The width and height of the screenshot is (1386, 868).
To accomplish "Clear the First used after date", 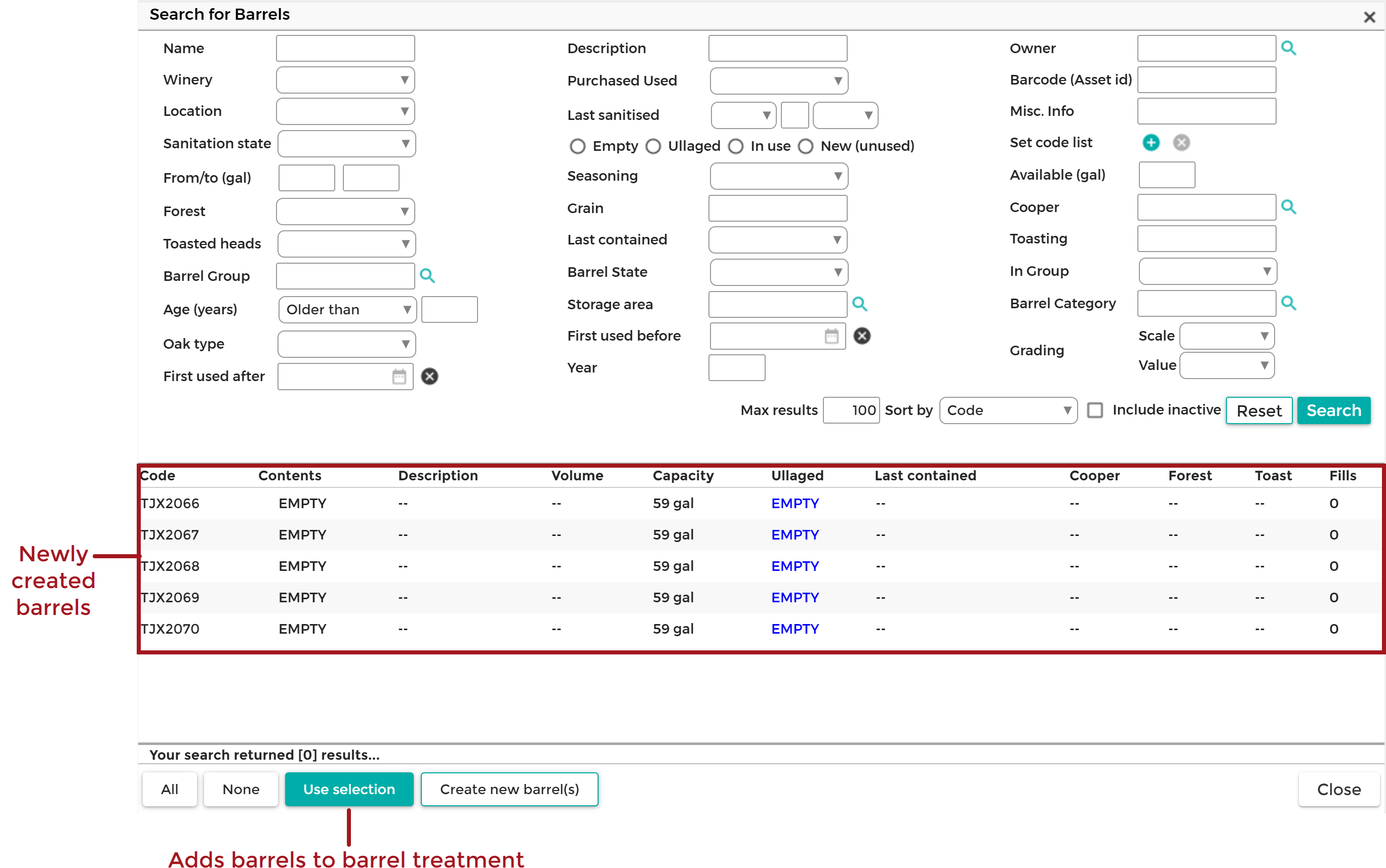I will click(429, 377).
